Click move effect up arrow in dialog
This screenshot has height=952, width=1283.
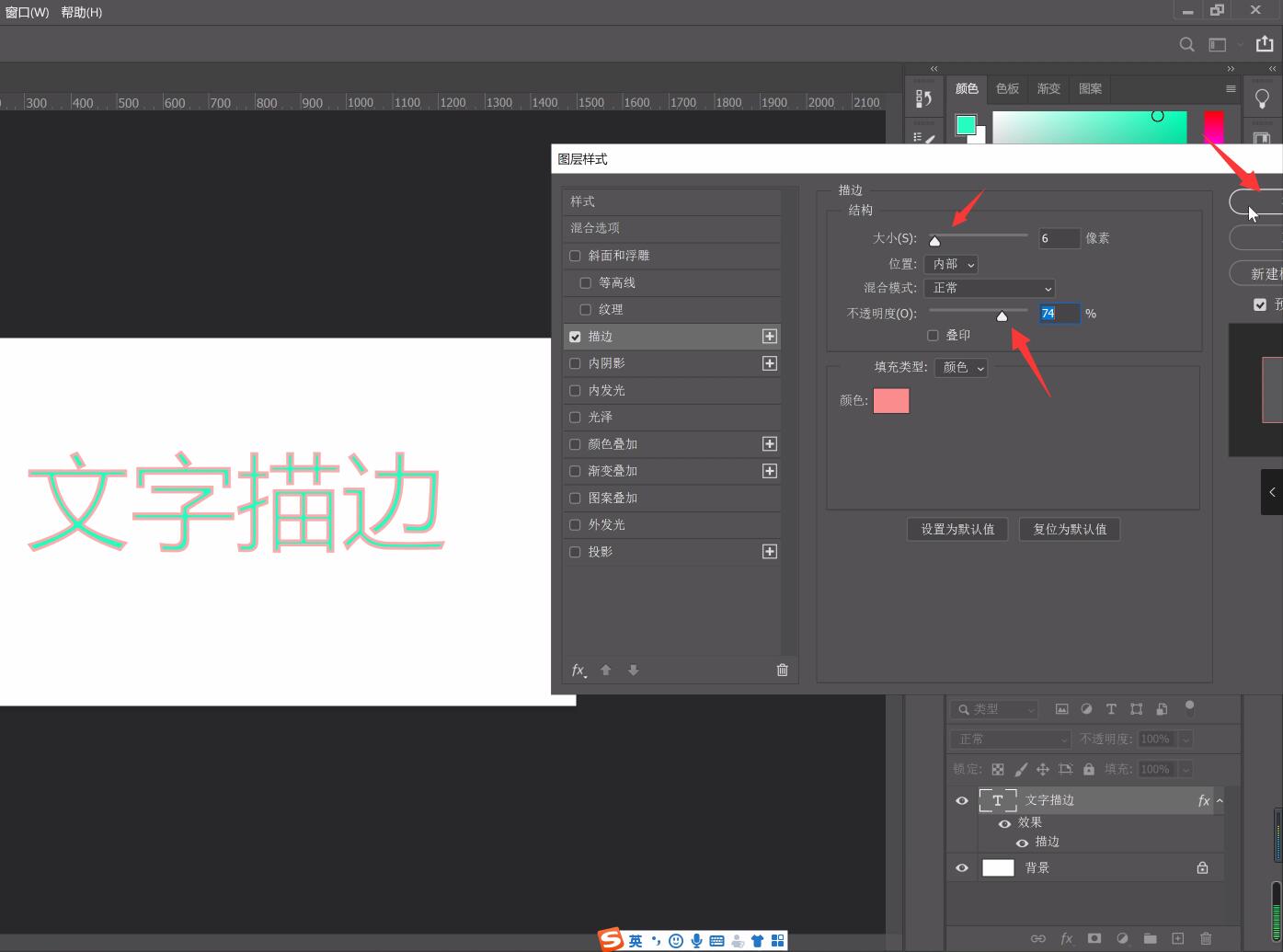[605, 670]
